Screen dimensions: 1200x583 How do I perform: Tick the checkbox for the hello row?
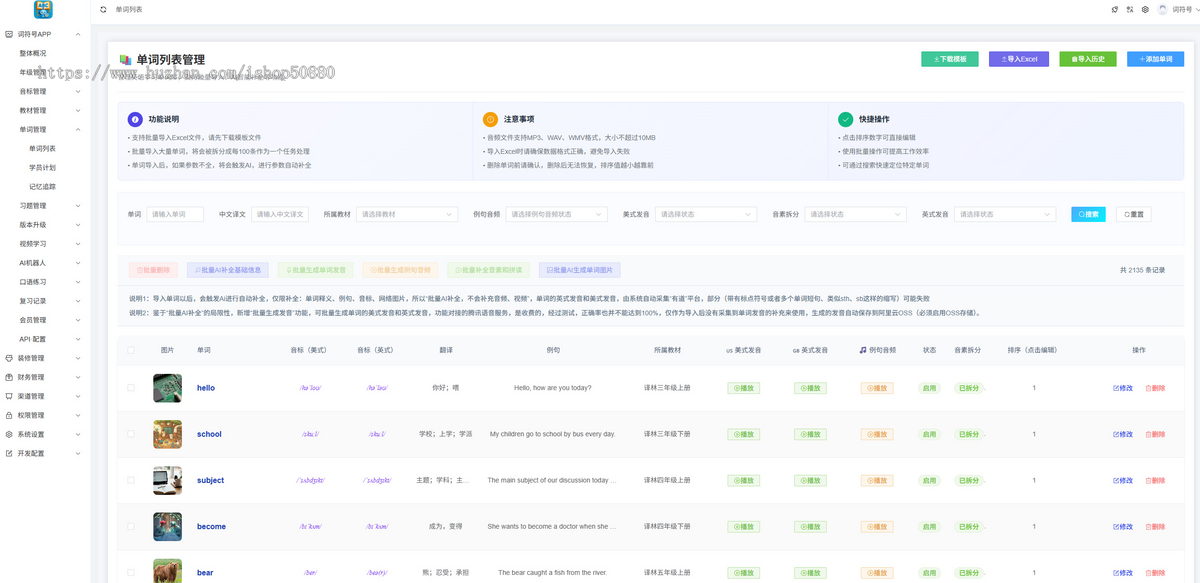[x=131, y=388]
